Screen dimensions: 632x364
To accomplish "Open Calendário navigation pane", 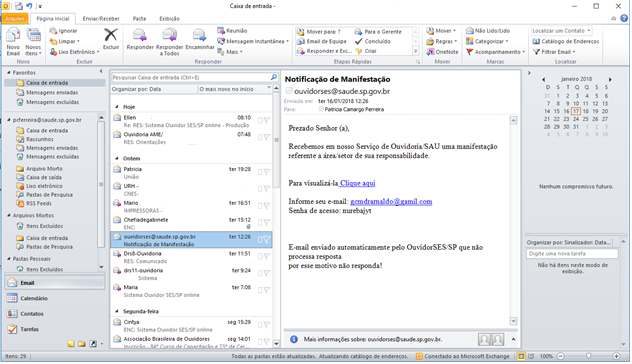I will (54, 298).
